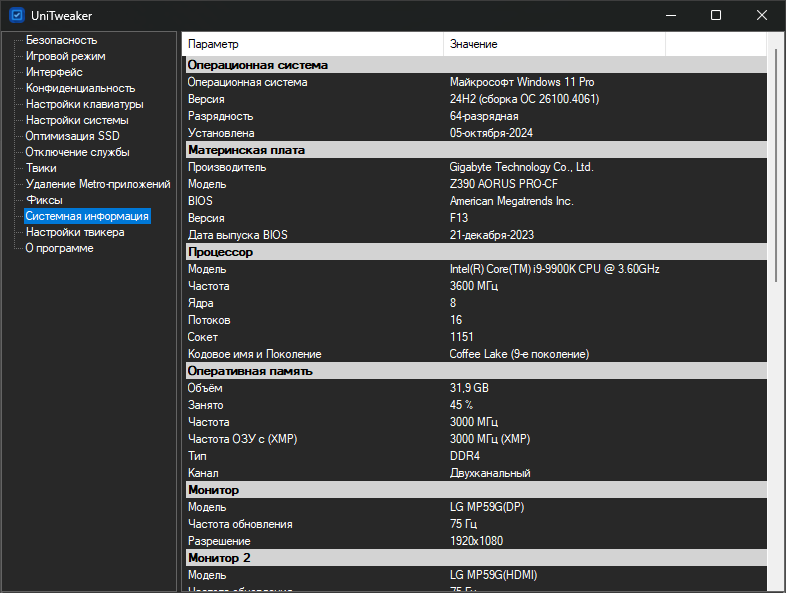Open Настройки системы in tree
This screenshot has height=593, width=786.
click(77, 120)
